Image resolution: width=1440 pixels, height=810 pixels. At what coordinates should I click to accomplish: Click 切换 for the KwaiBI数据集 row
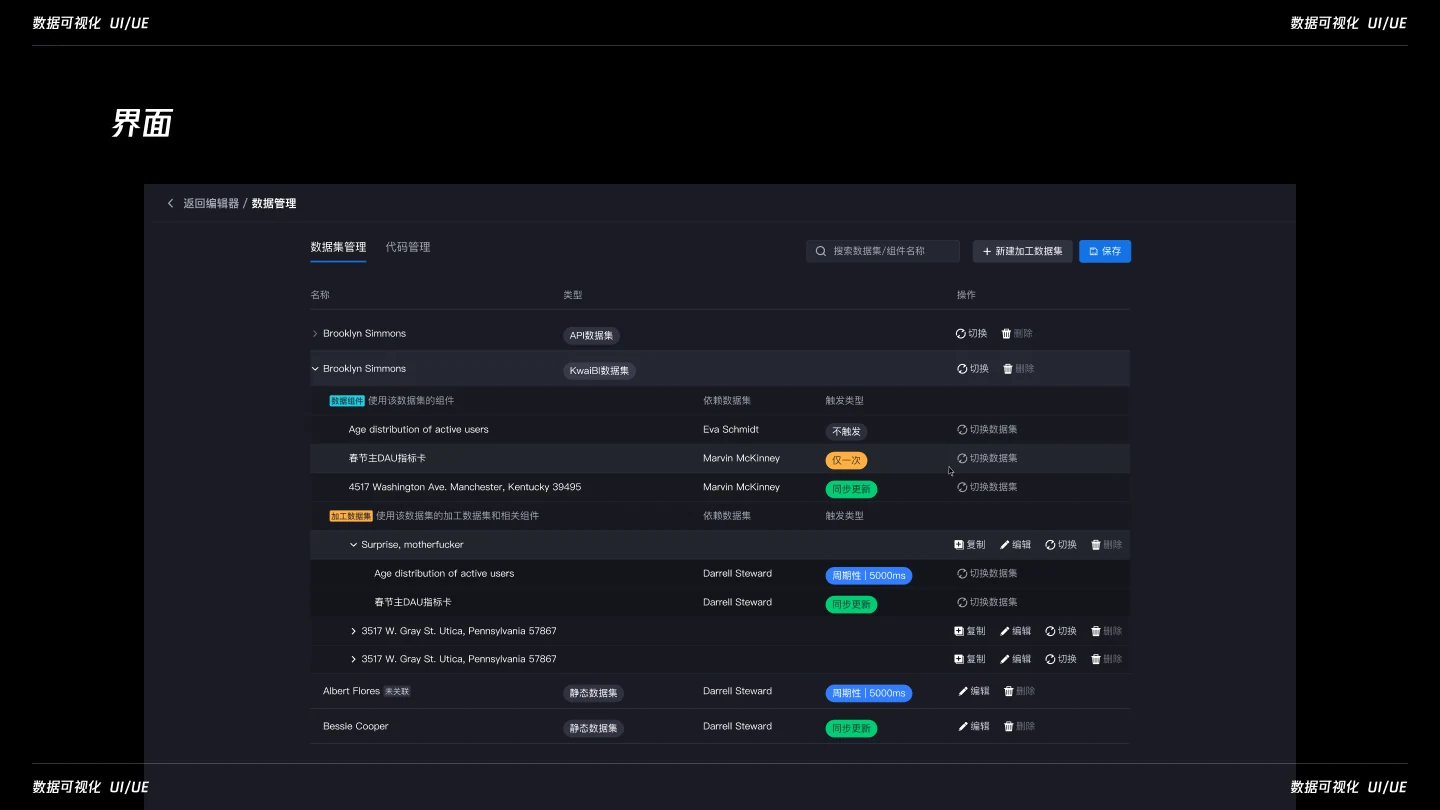coord(973,369)
